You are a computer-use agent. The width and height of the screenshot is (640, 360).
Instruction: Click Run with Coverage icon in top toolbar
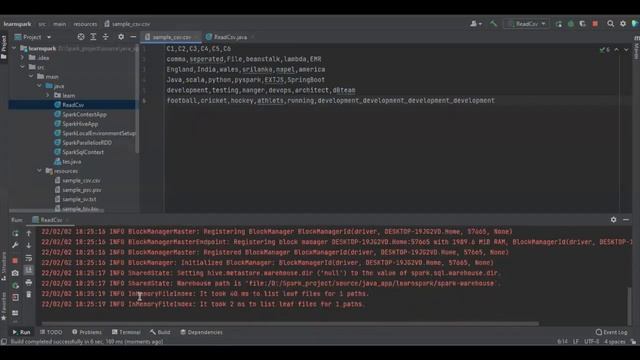pyautogui.click(x=582, y=24)
